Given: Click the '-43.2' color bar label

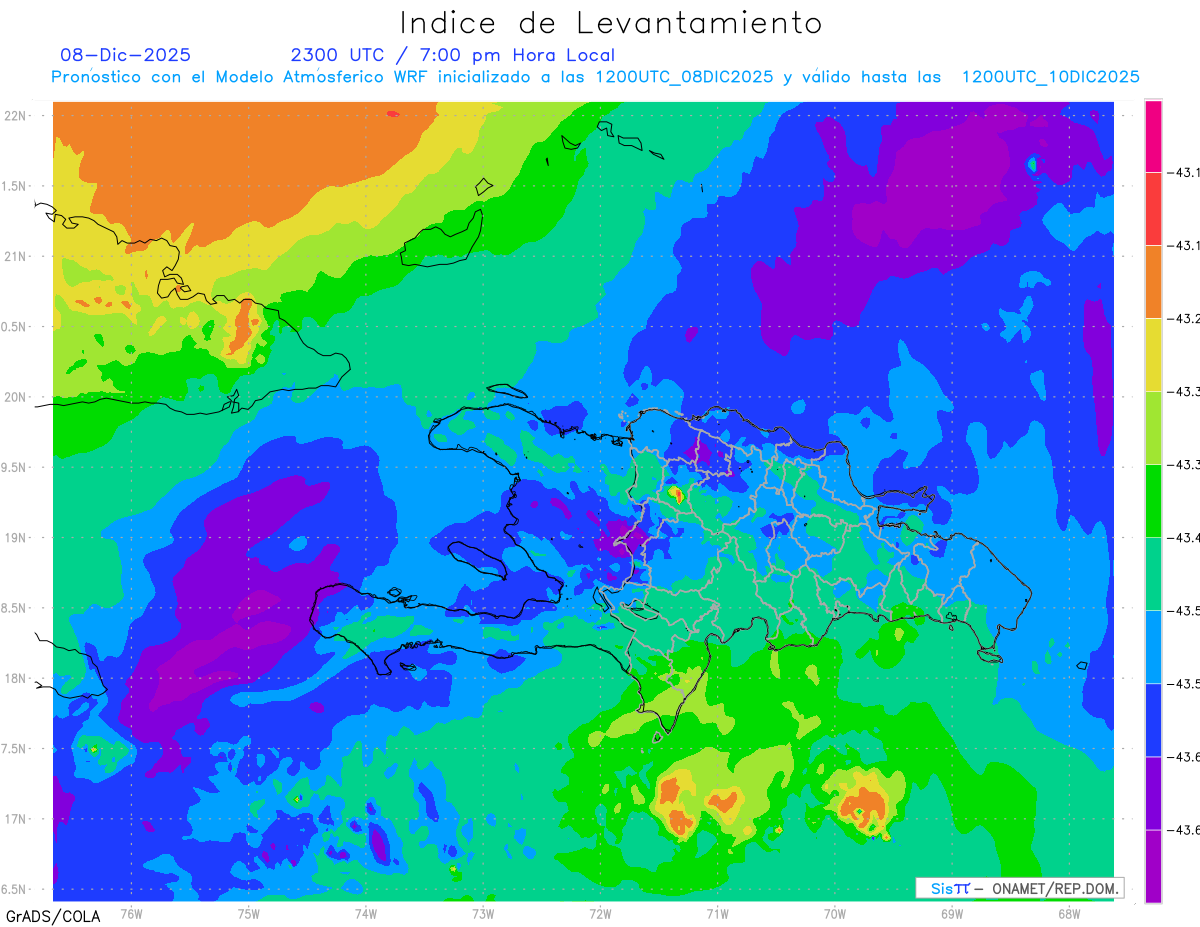Looking at the screenshot, I should click(x=1184, y=319).
